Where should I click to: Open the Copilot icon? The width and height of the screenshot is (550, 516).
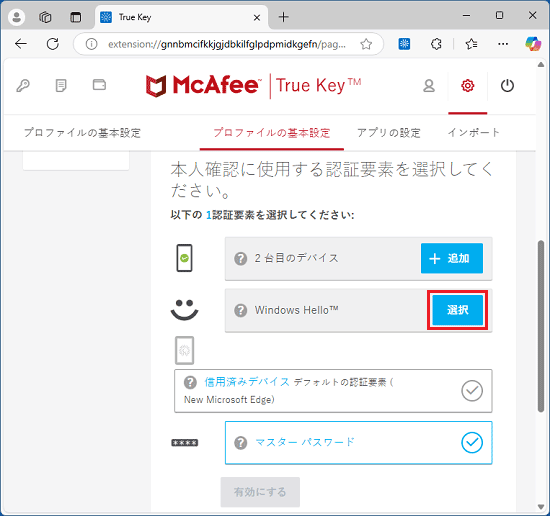[533, 44]
